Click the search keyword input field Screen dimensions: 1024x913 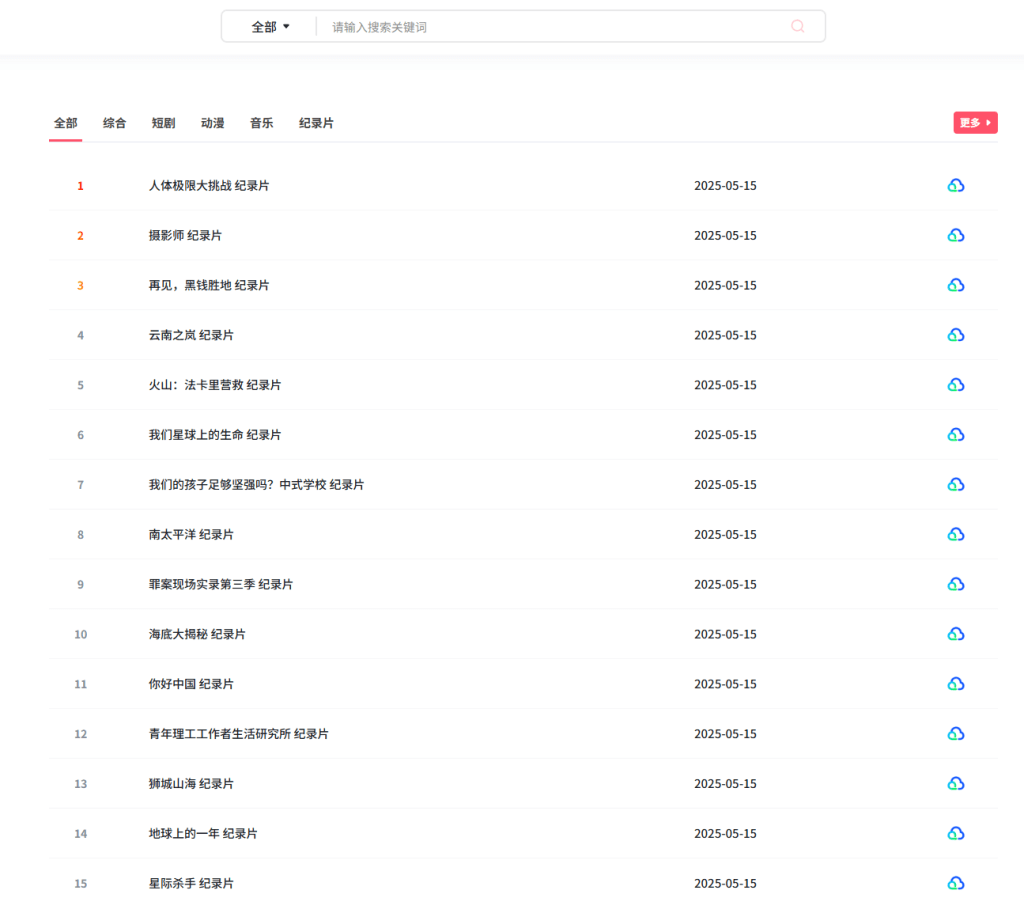(x=550, y=27)
